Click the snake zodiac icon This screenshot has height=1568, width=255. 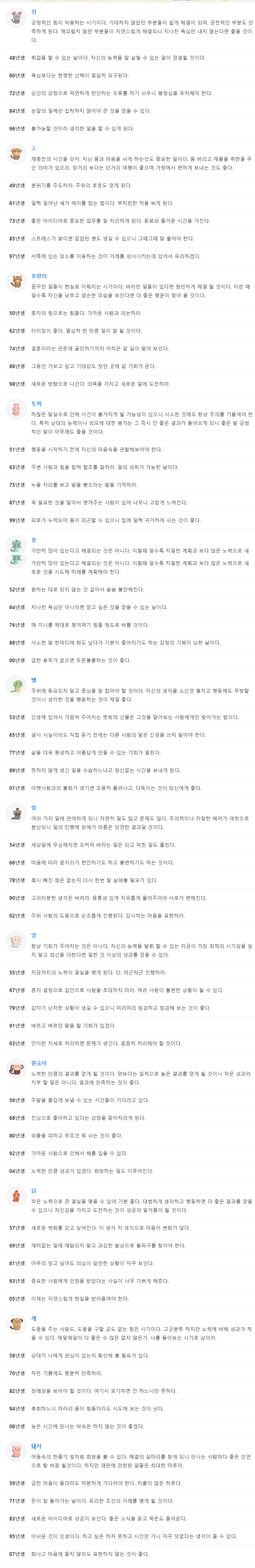click(x=16, y=686)
